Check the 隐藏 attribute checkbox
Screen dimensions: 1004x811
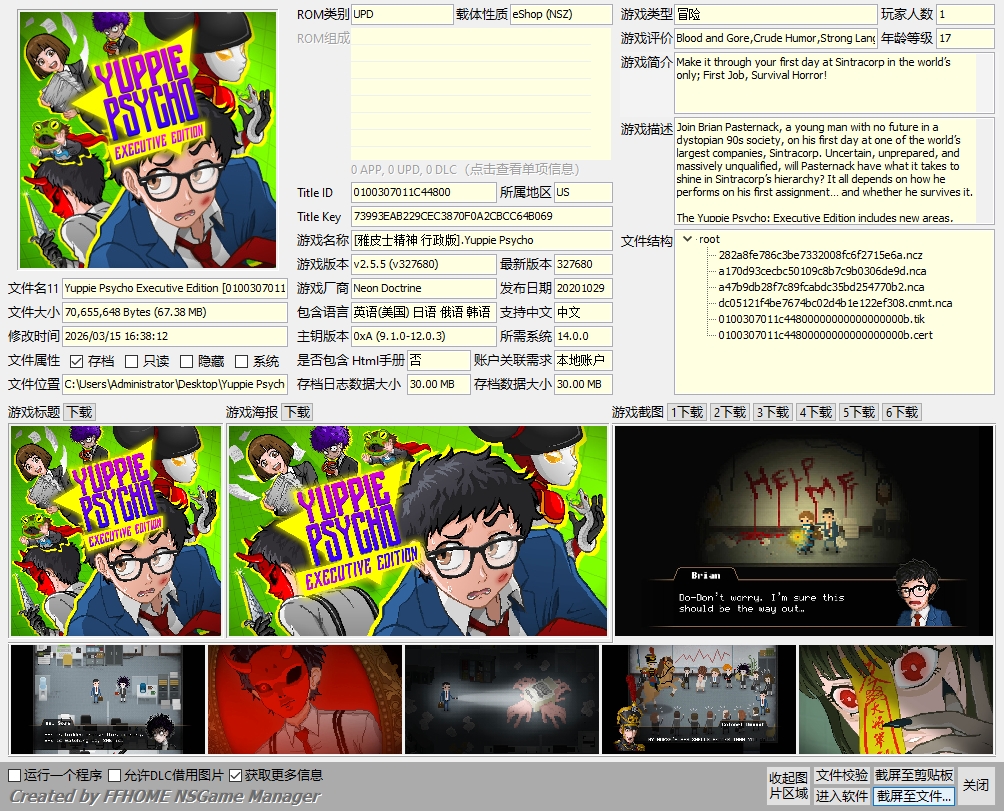click(187, 361)
